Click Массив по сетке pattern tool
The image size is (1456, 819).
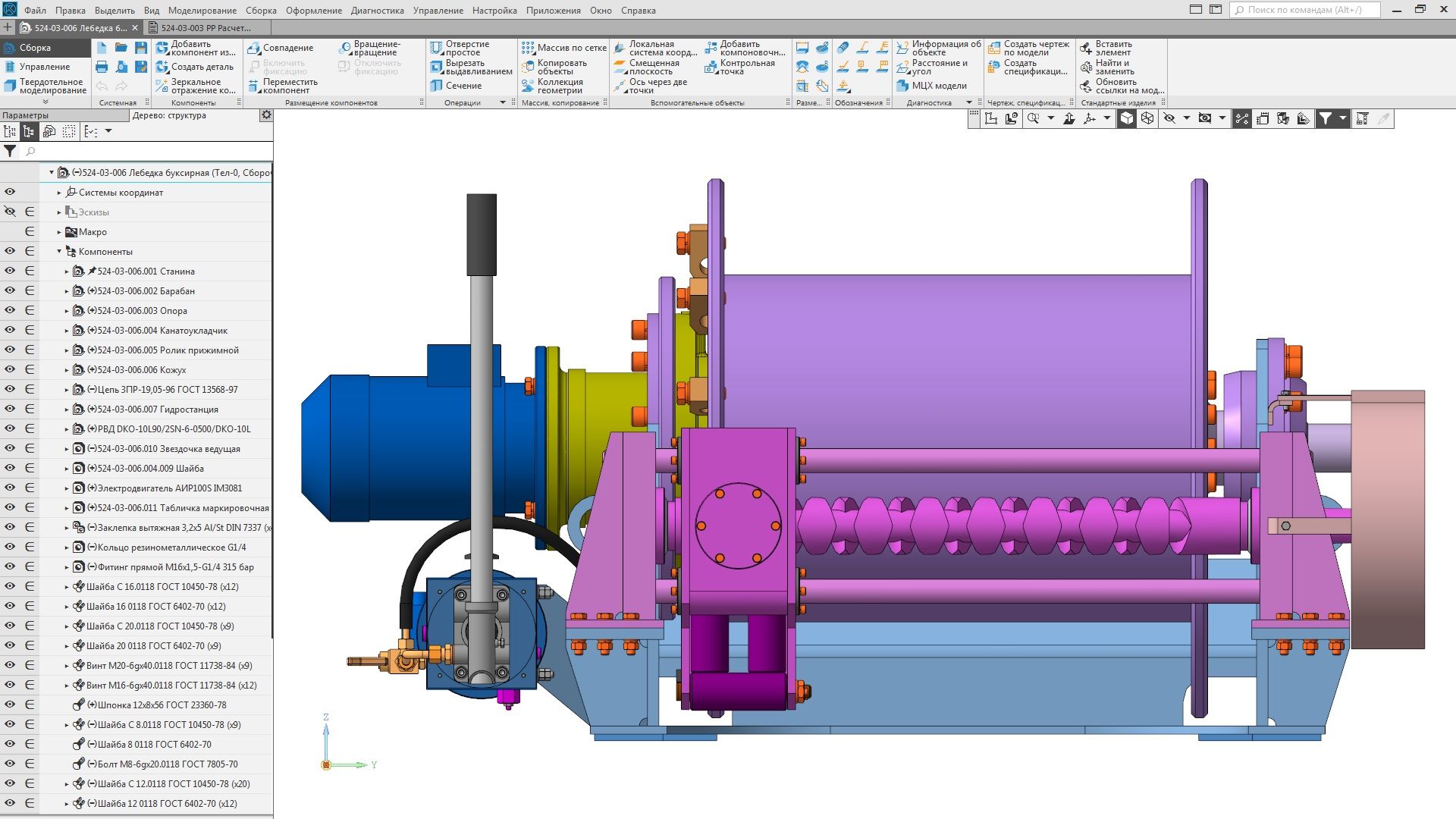point(564,48)
